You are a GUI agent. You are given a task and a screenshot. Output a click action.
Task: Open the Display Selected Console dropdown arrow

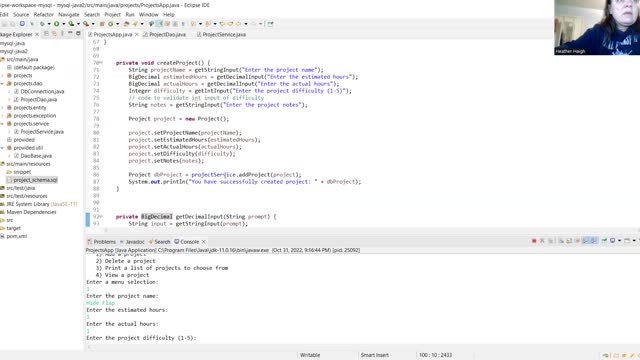point(620,241)
